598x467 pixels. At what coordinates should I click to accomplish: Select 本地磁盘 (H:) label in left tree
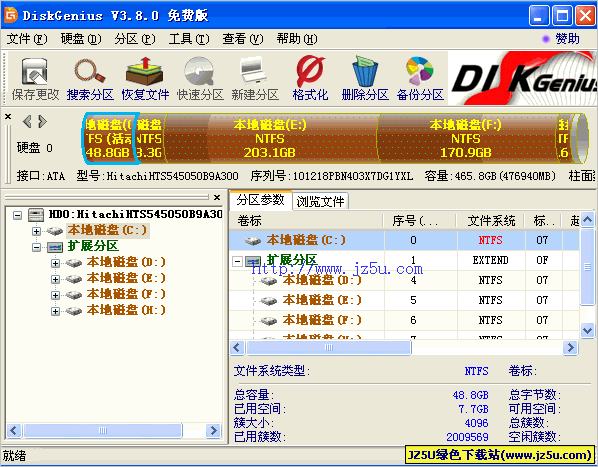(126, 310)
